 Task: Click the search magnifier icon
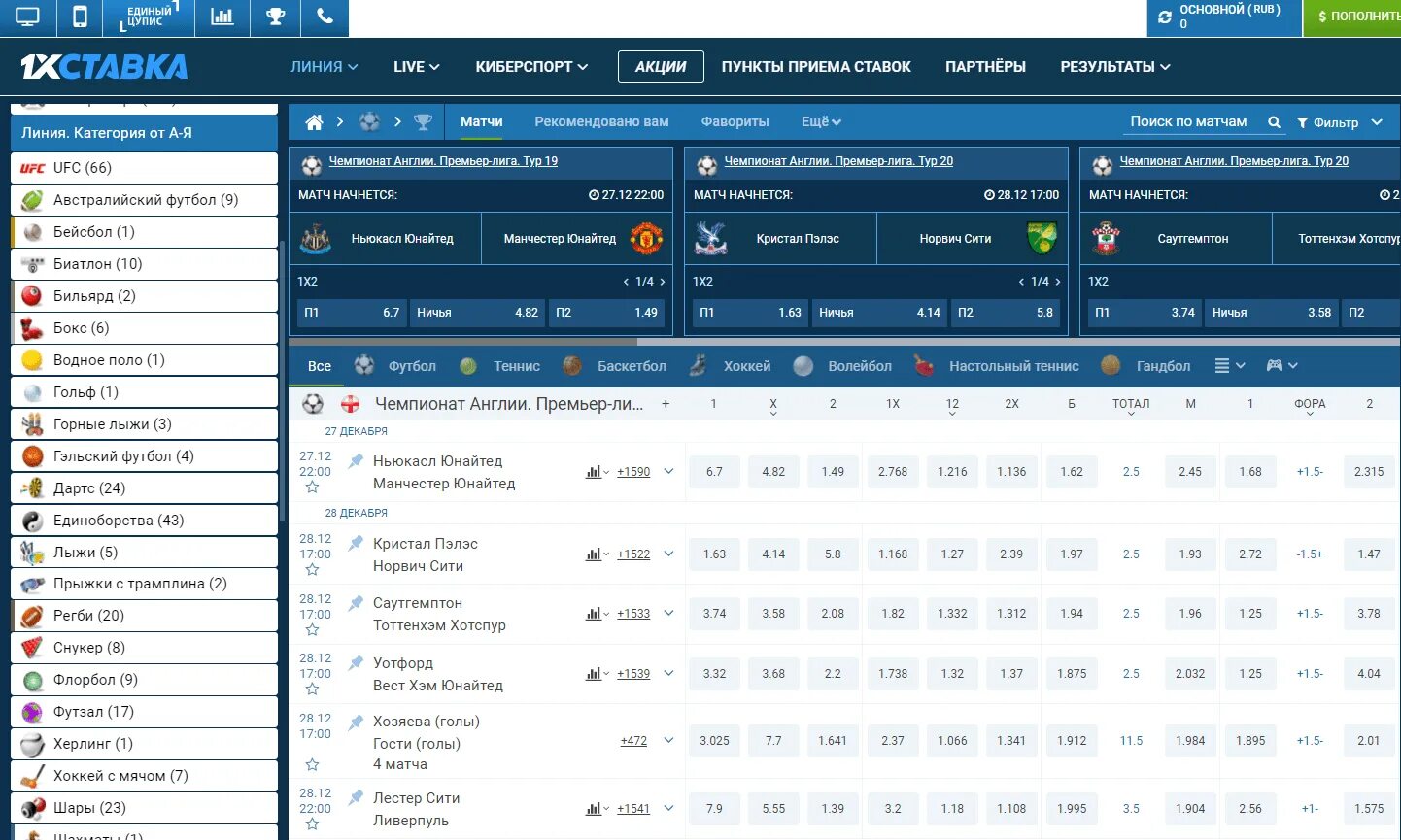(x=1275, y=122)
